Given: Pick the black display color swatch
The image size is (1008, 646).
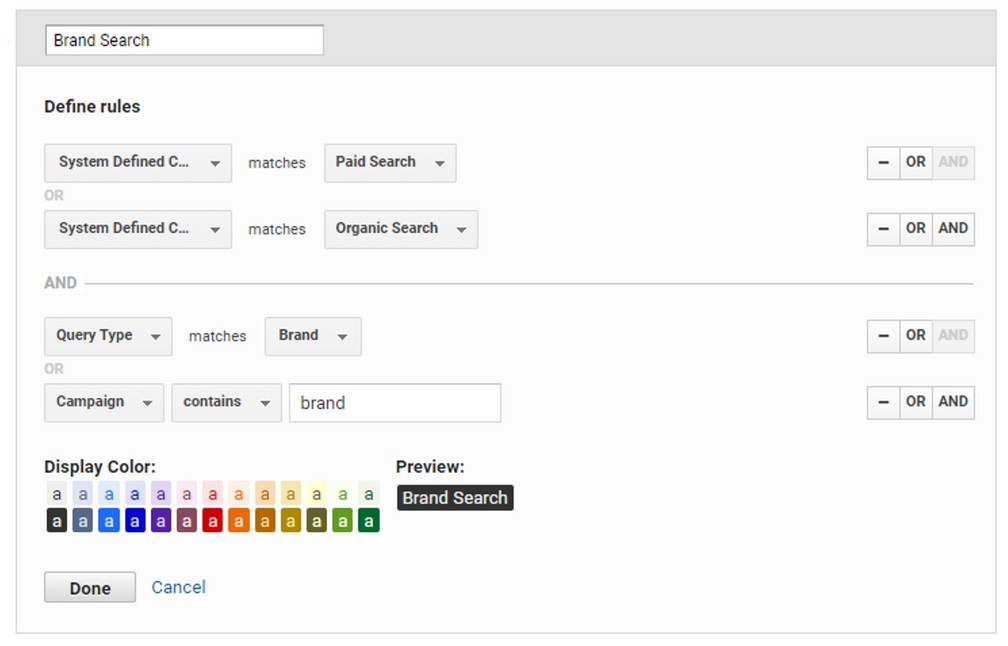Looking at the screenshot, I should pos(57,521).
